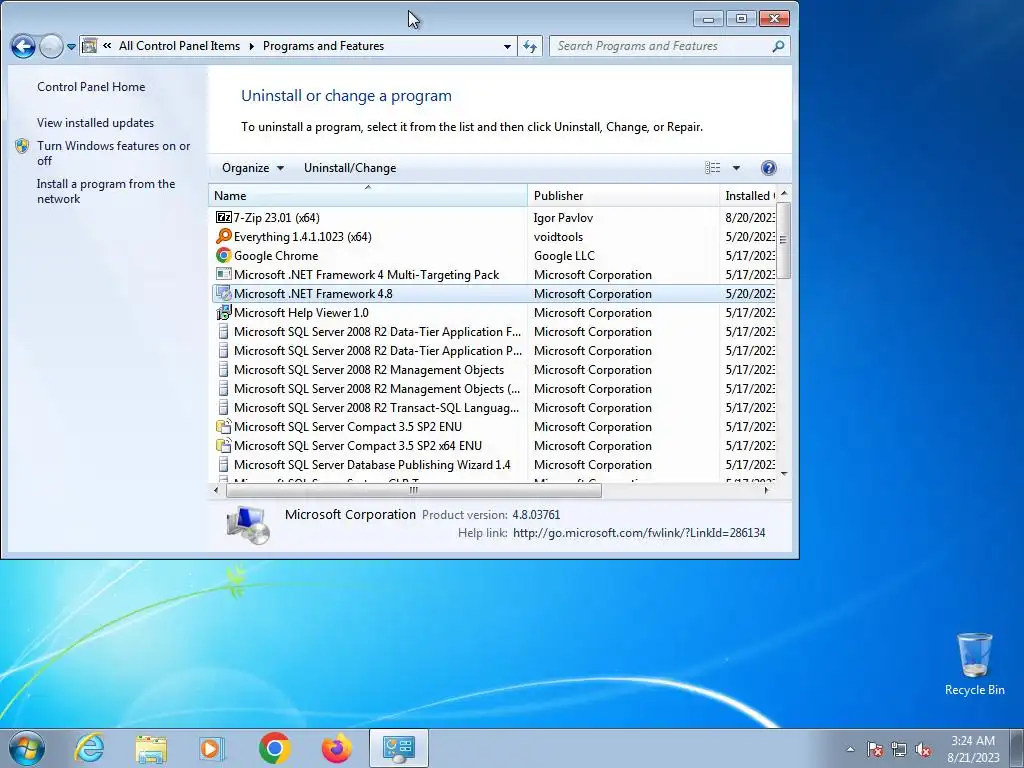Click Igor Pavlov publisher cell
The height and width of the screenshot is (768, 1024).
[563, 217]
